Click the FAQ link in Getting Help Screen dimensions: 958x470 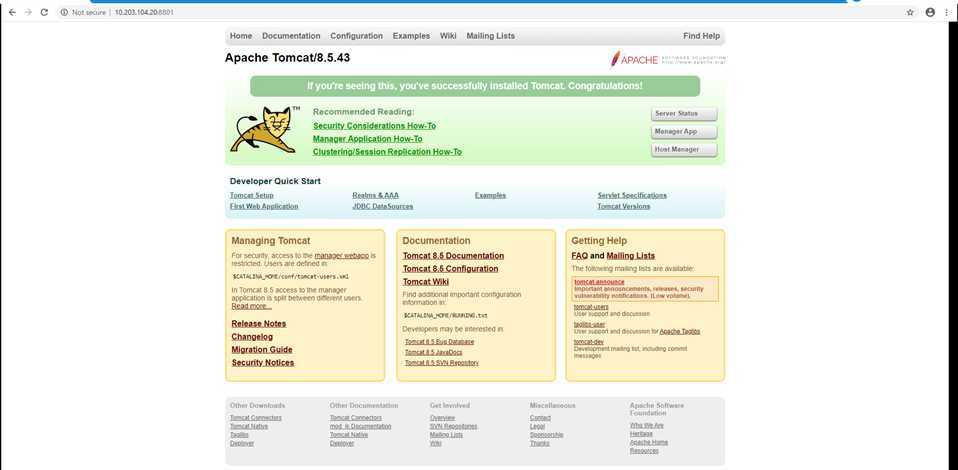579,256
